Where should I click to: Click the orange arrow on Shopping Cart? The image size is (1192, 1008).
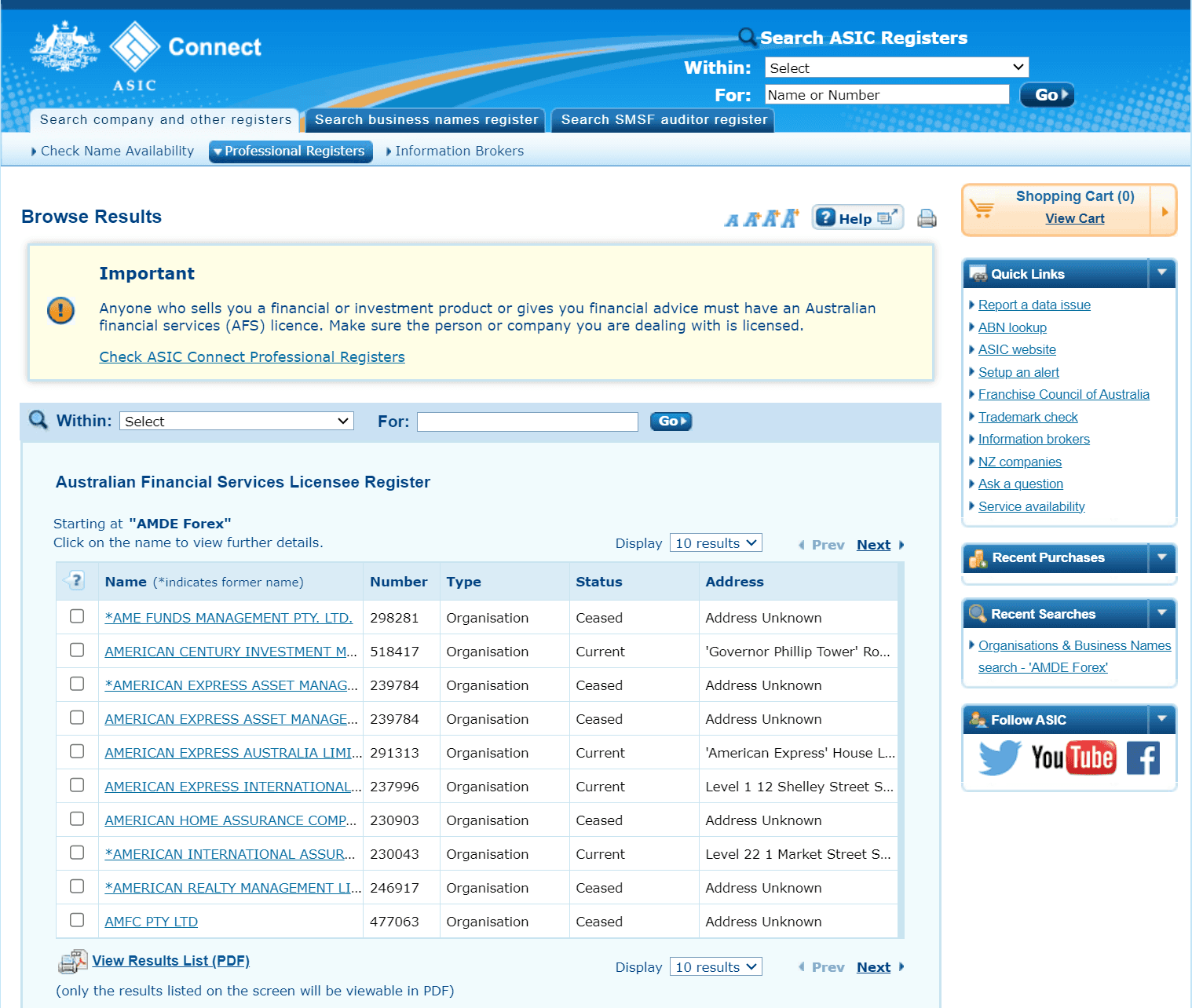point(1165,210)
